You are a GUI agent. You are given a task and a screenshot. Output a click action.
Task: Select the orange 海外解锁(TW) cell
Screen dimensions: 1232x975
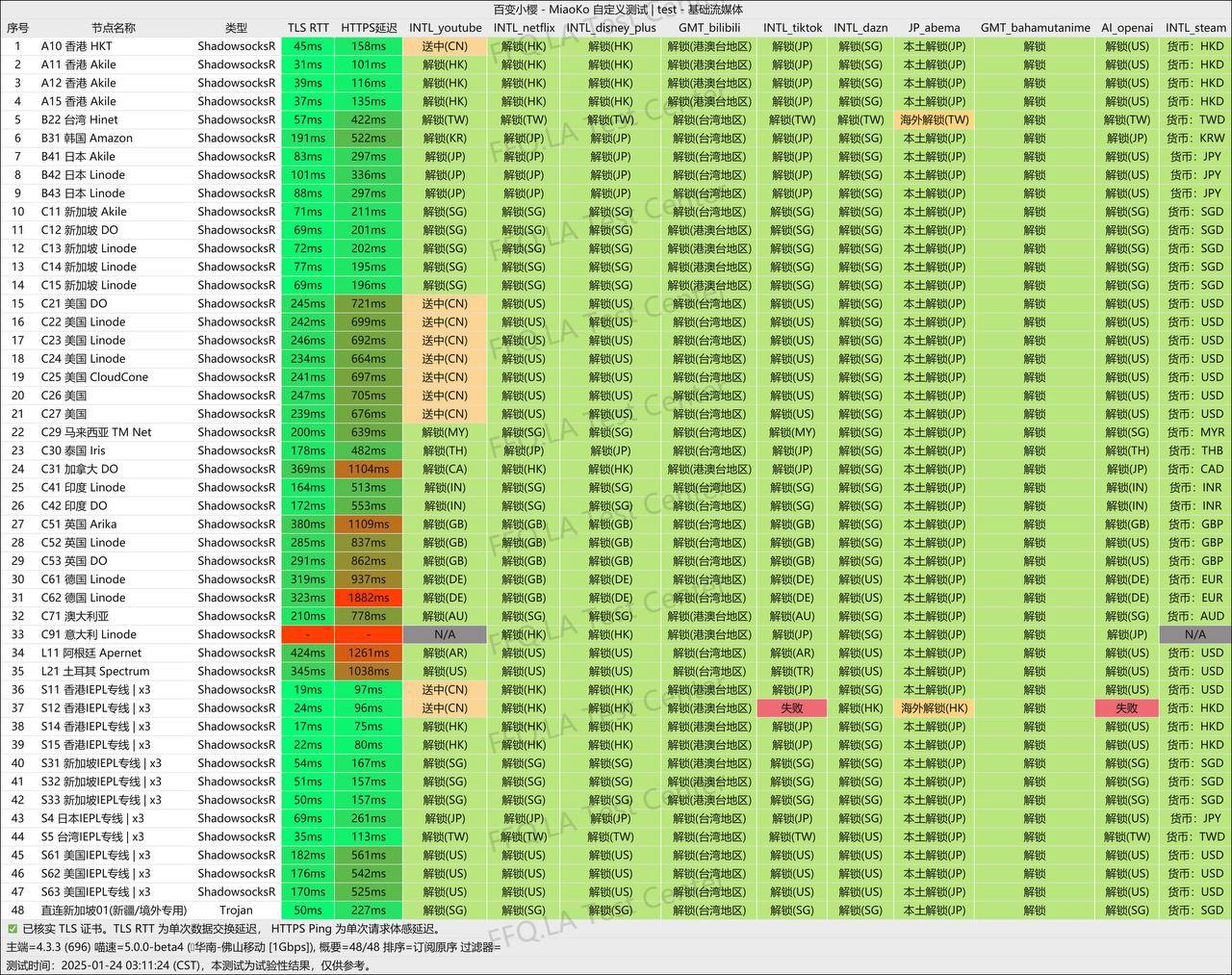[x=934, y=120]
